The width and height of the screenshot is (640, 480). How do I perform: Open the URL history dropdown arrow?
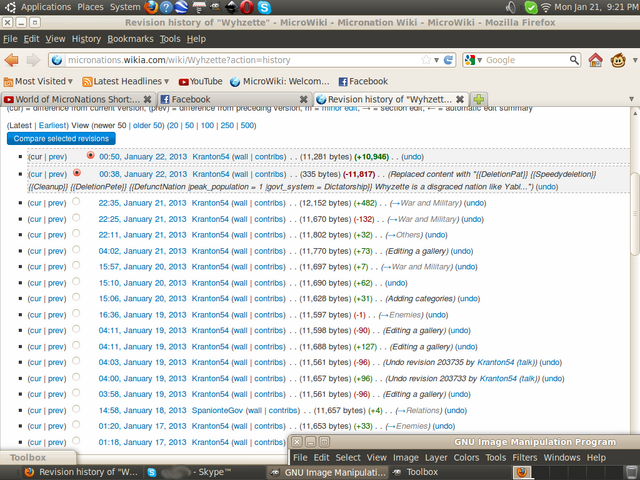[436, 60]
